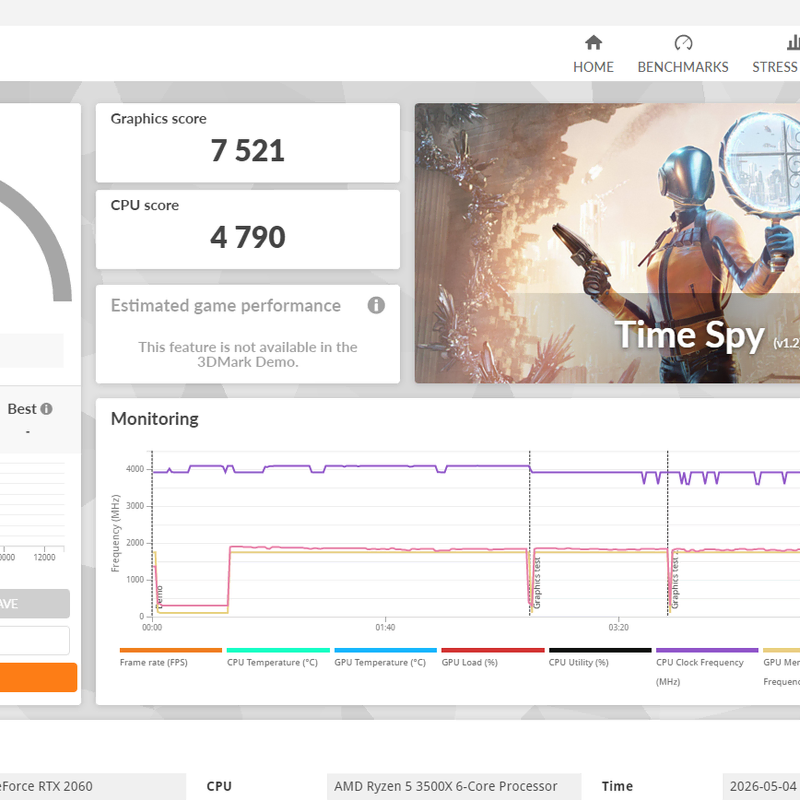Click the Demo marker on the chart
This screenshot has width=800, height=800.
(160, 595)
